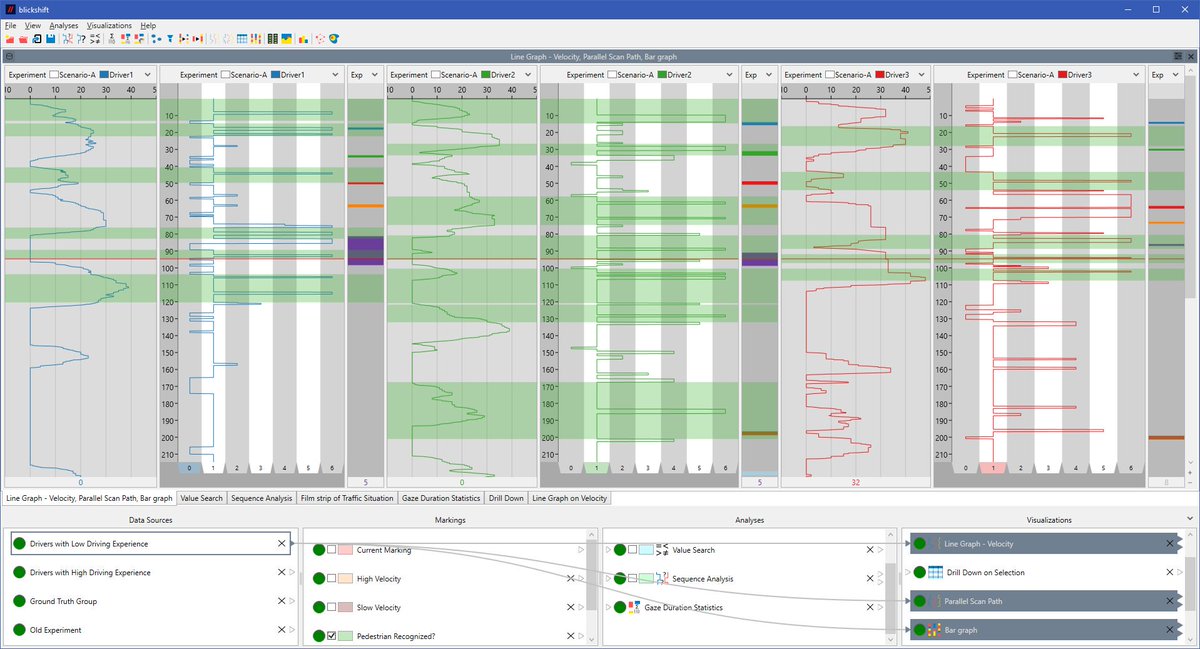Image resolution: width=1200 pixels, height=649 pixels.
Task: Collapse the Line Graph panel header button
Action: [x=10, y=57]
